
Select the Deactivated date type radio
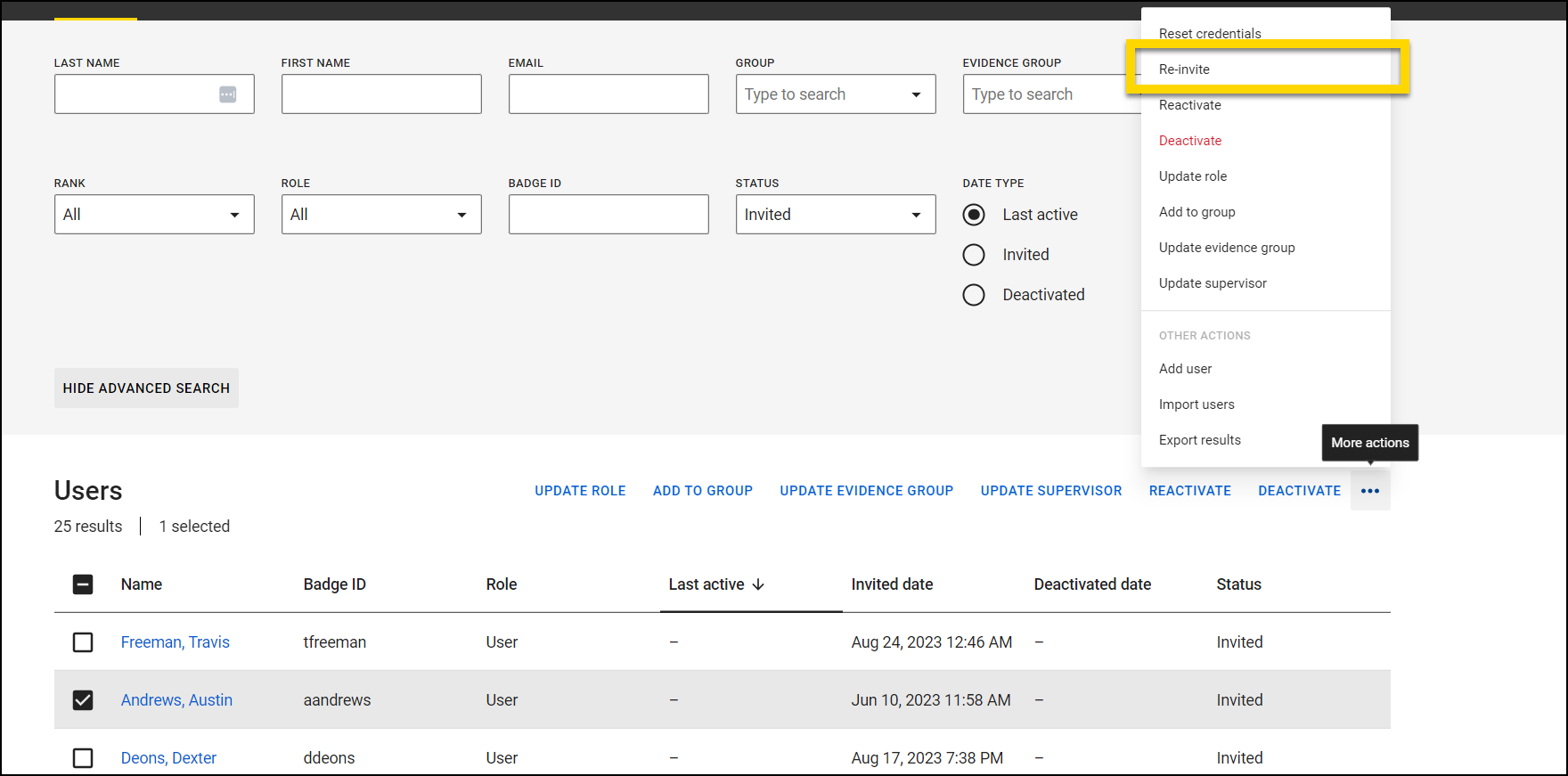click(974, 295)
